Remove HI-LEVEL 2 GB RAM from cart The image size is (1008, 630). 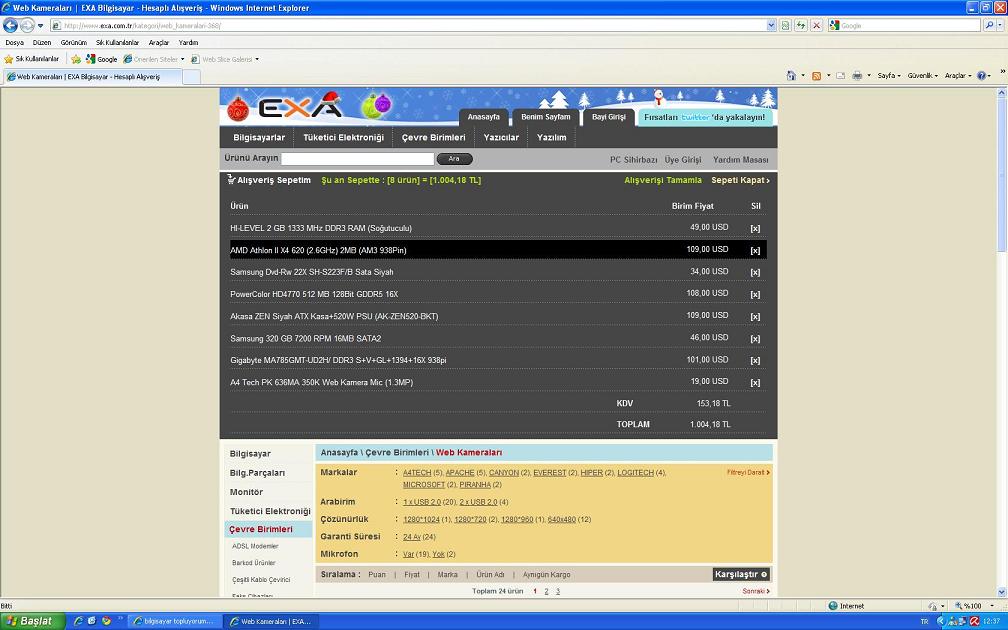755,228
